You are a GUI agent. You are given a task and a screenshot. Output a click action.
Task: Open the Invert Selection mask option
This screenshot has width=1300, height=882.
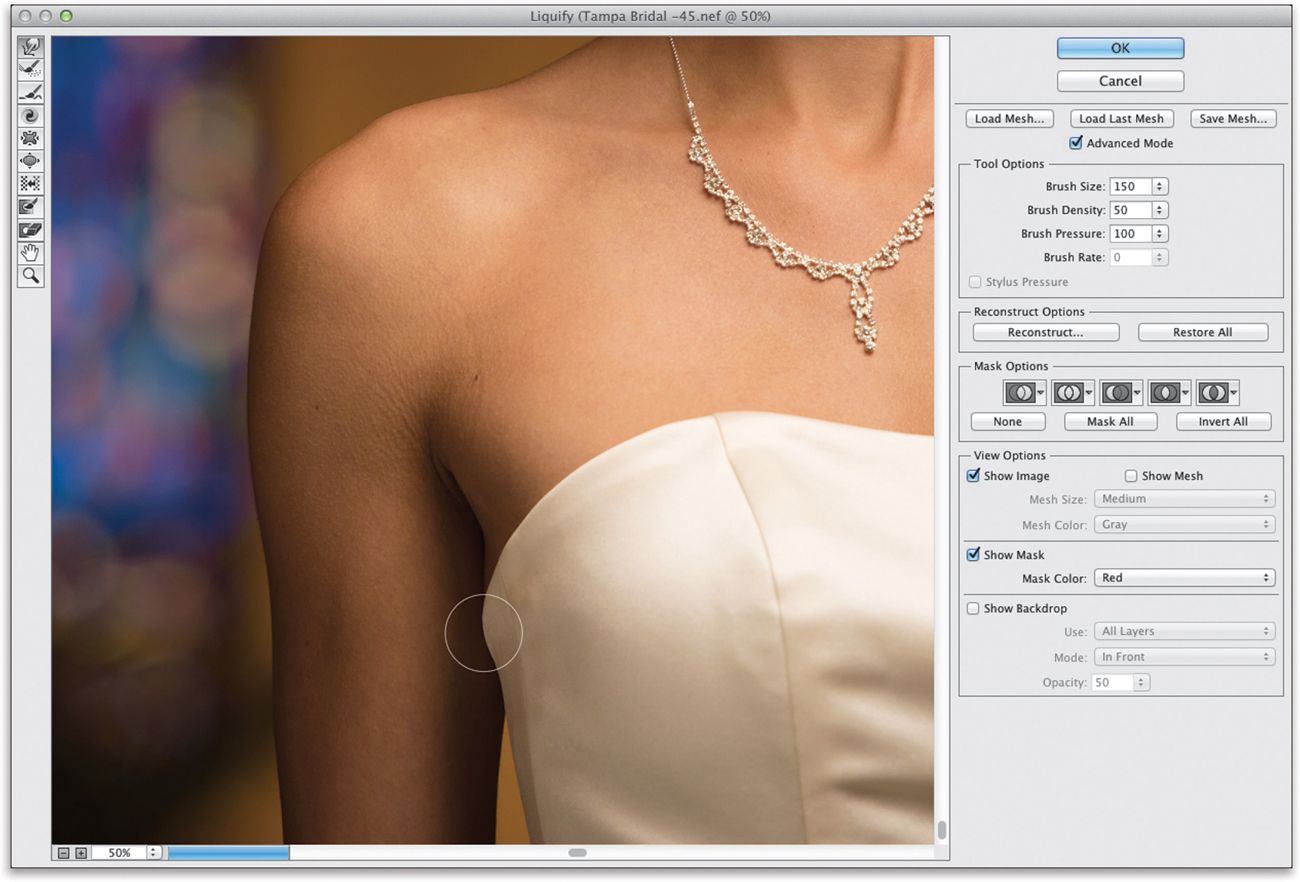[x=1217, y=393]
